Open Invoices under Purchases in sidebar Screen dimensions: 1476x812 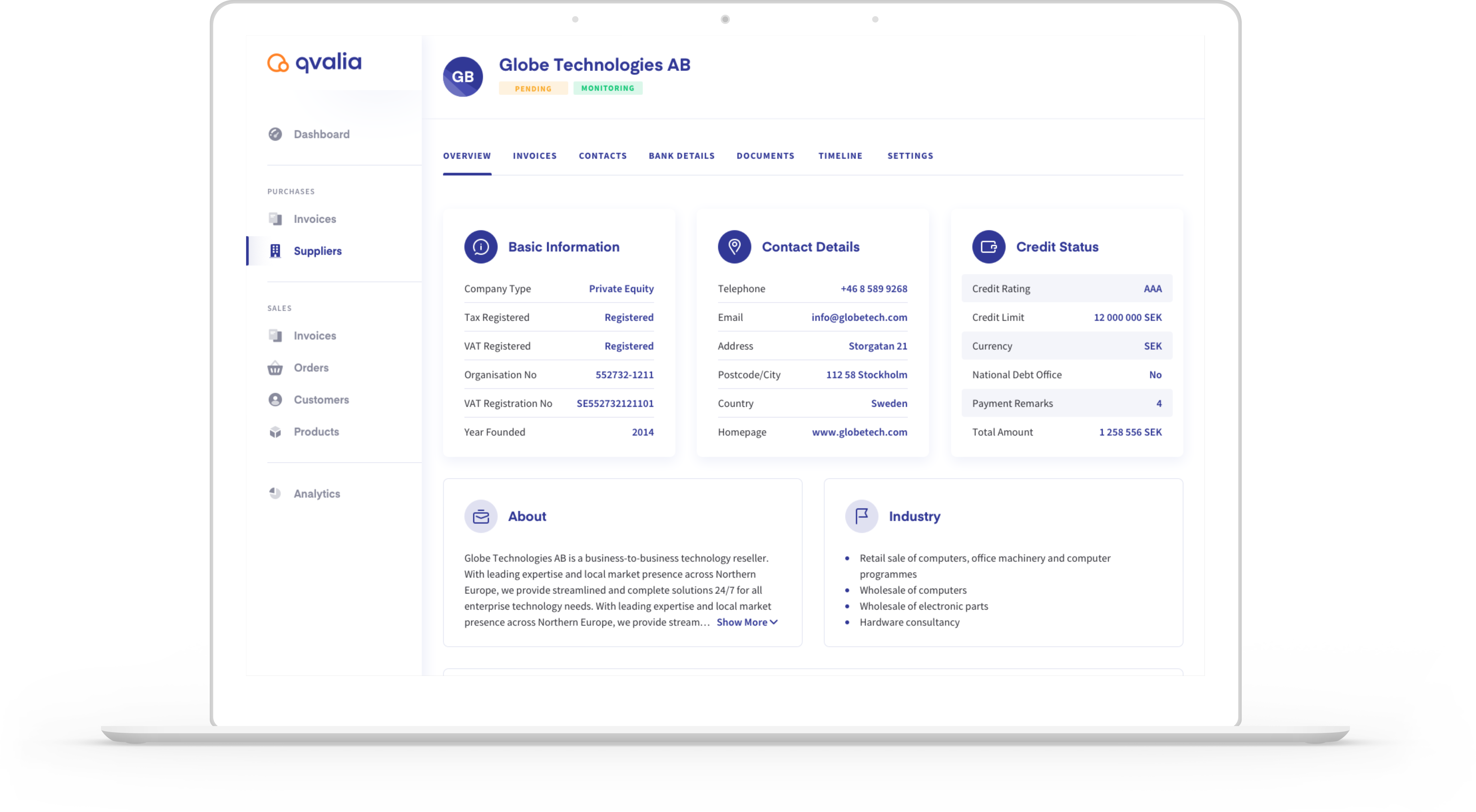click(x=314, y=219)
